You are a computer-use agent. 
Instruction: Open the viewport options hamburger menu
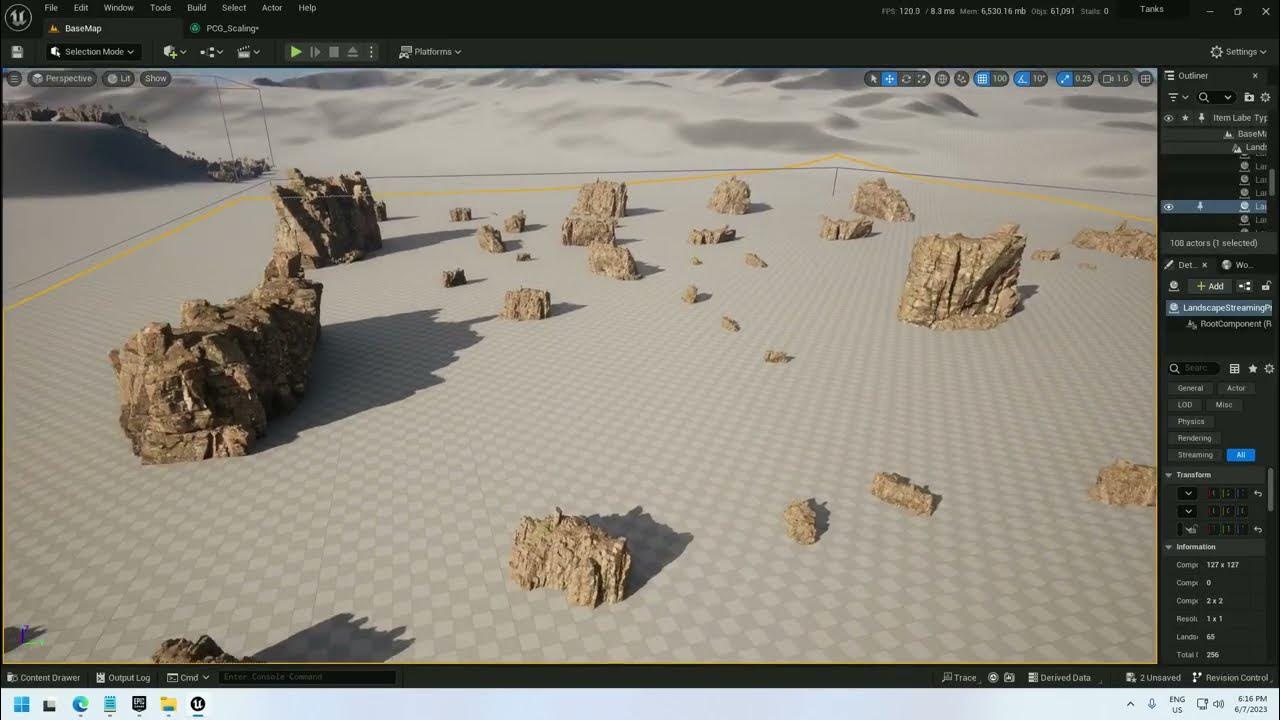pos(14,78)
